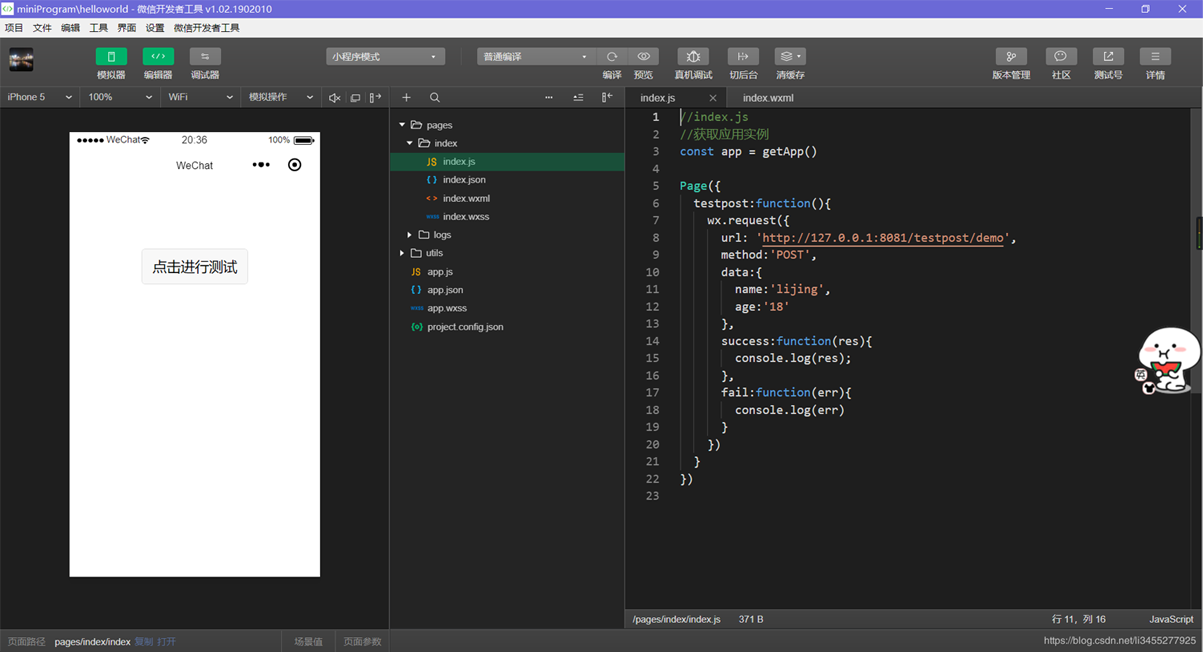Click the 编译 compile refresh icon
This screenshot has width=1203, height=652.
point(612,57)
